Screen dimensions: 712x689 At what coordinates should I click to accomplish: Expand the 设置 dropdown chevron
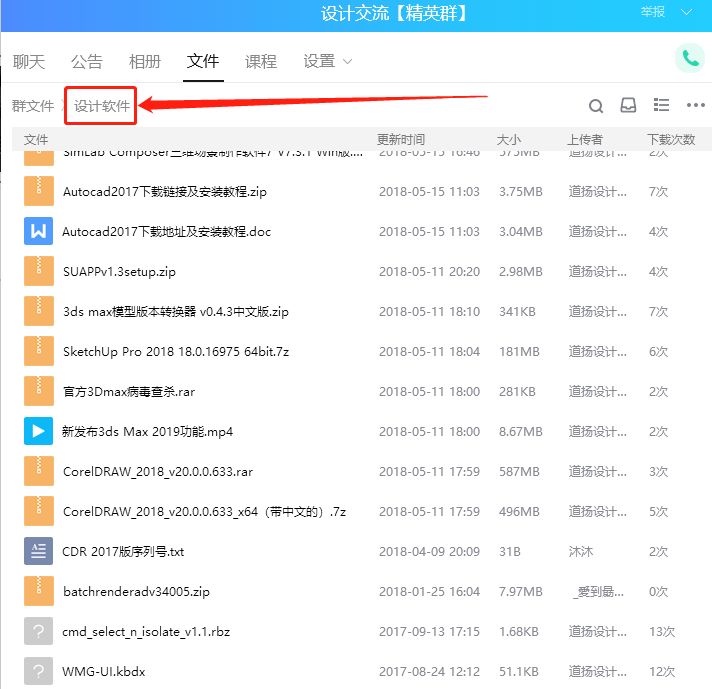coord(347,61)
